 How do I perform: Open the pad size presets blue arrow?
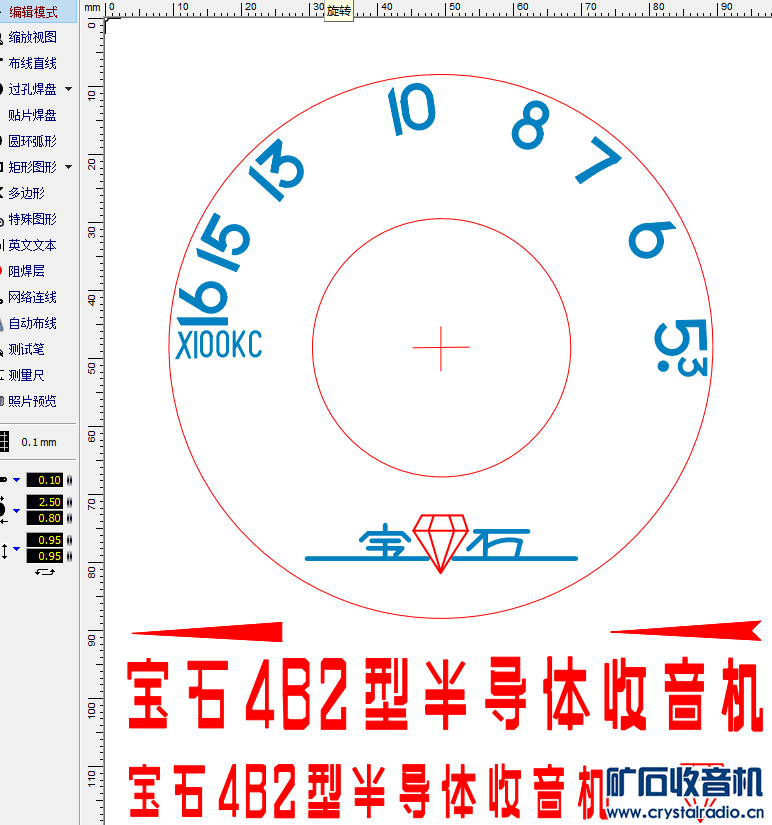pos(16,510)
